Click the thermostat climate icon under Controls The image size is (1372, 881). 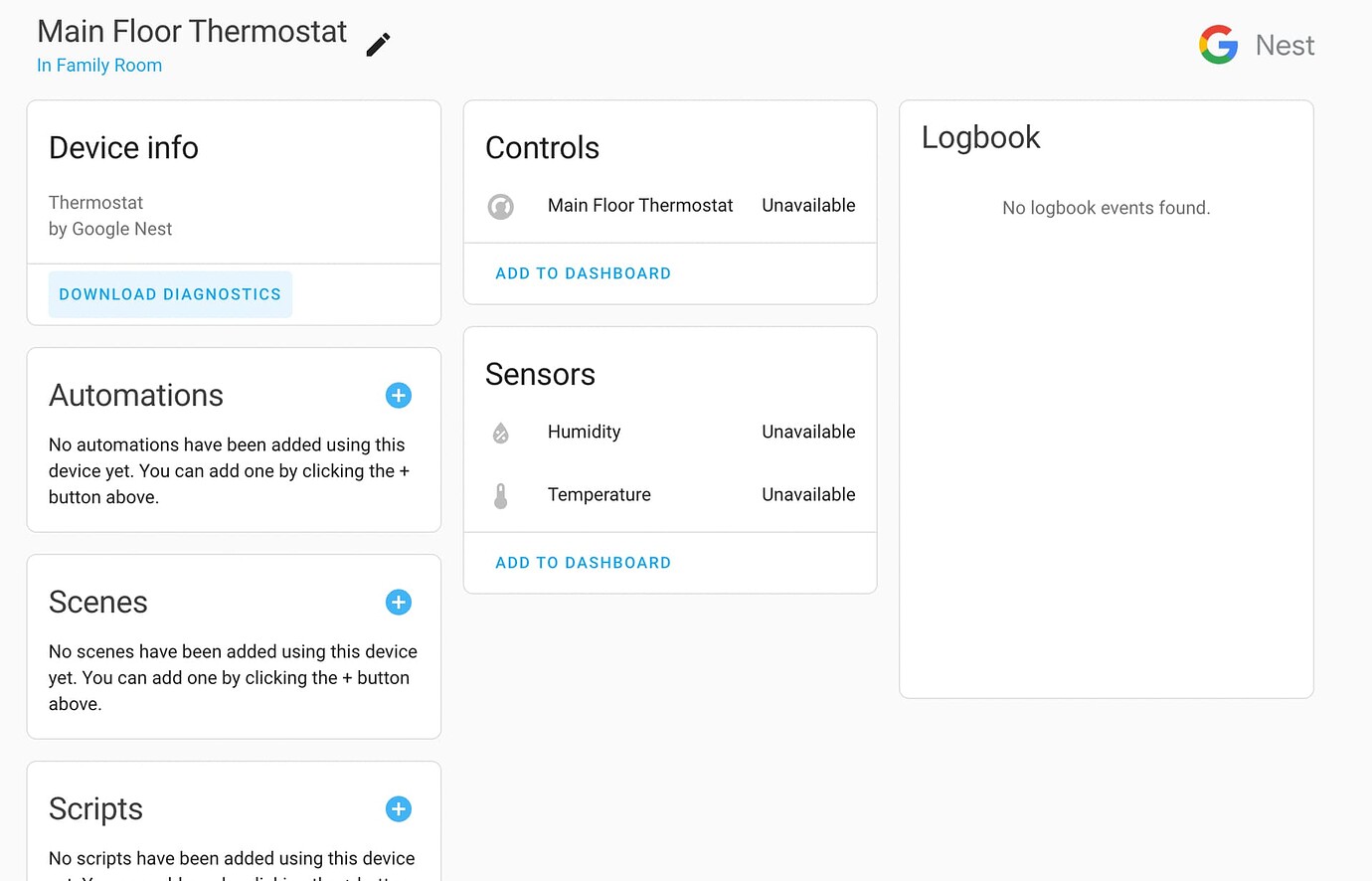501,207
